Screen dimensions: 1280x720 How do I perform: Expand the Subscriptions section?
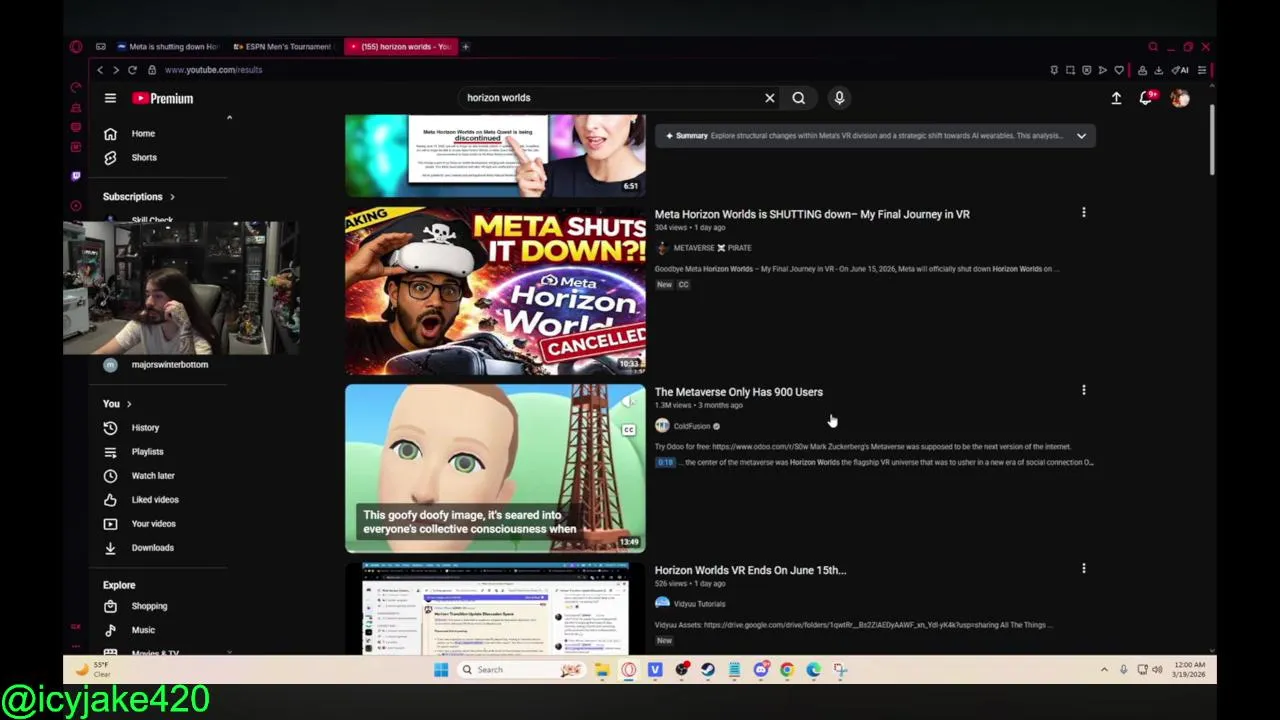pos(139,197)
